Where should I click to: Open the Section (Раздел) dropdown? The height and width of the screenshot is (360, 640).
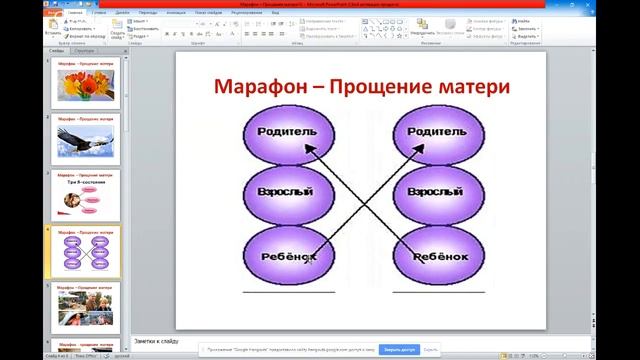138,36
